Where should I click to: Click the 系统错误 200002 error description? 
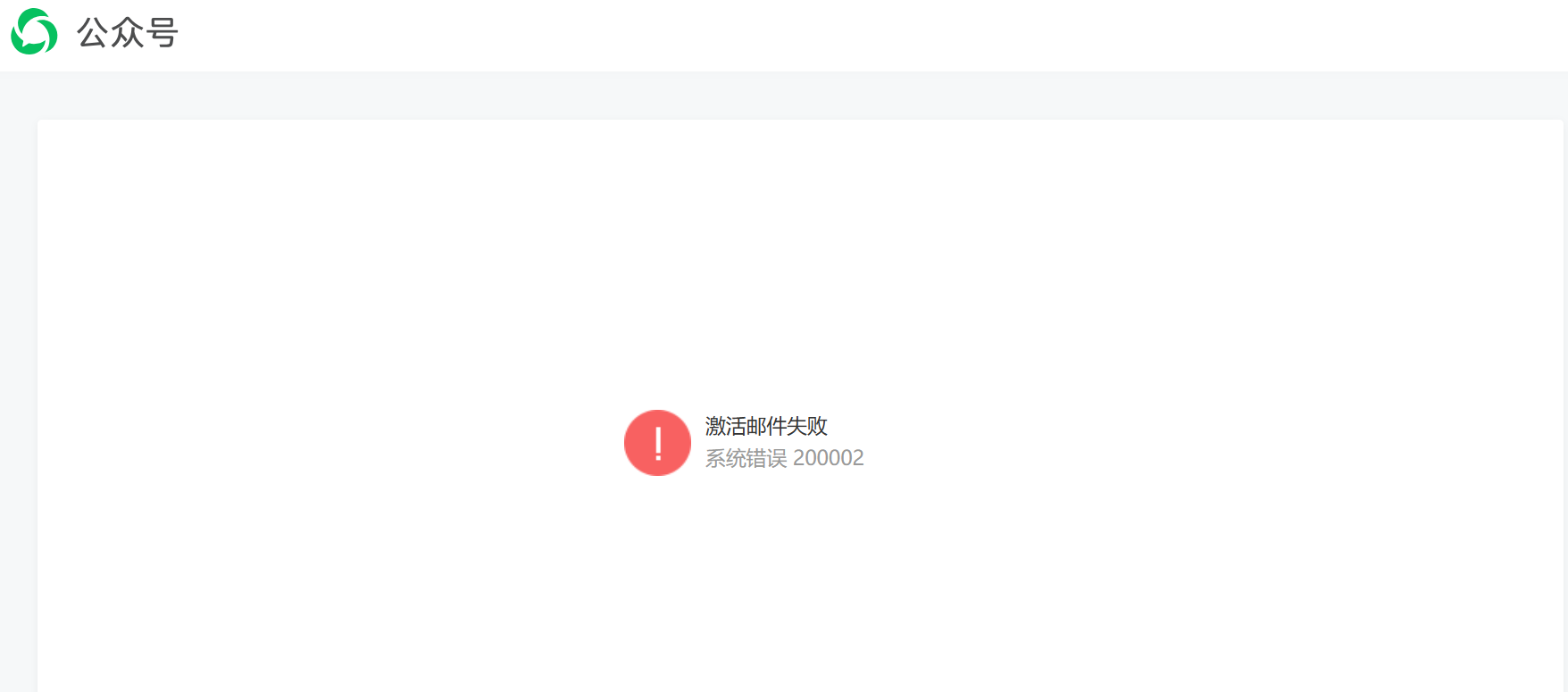point(784,458)
